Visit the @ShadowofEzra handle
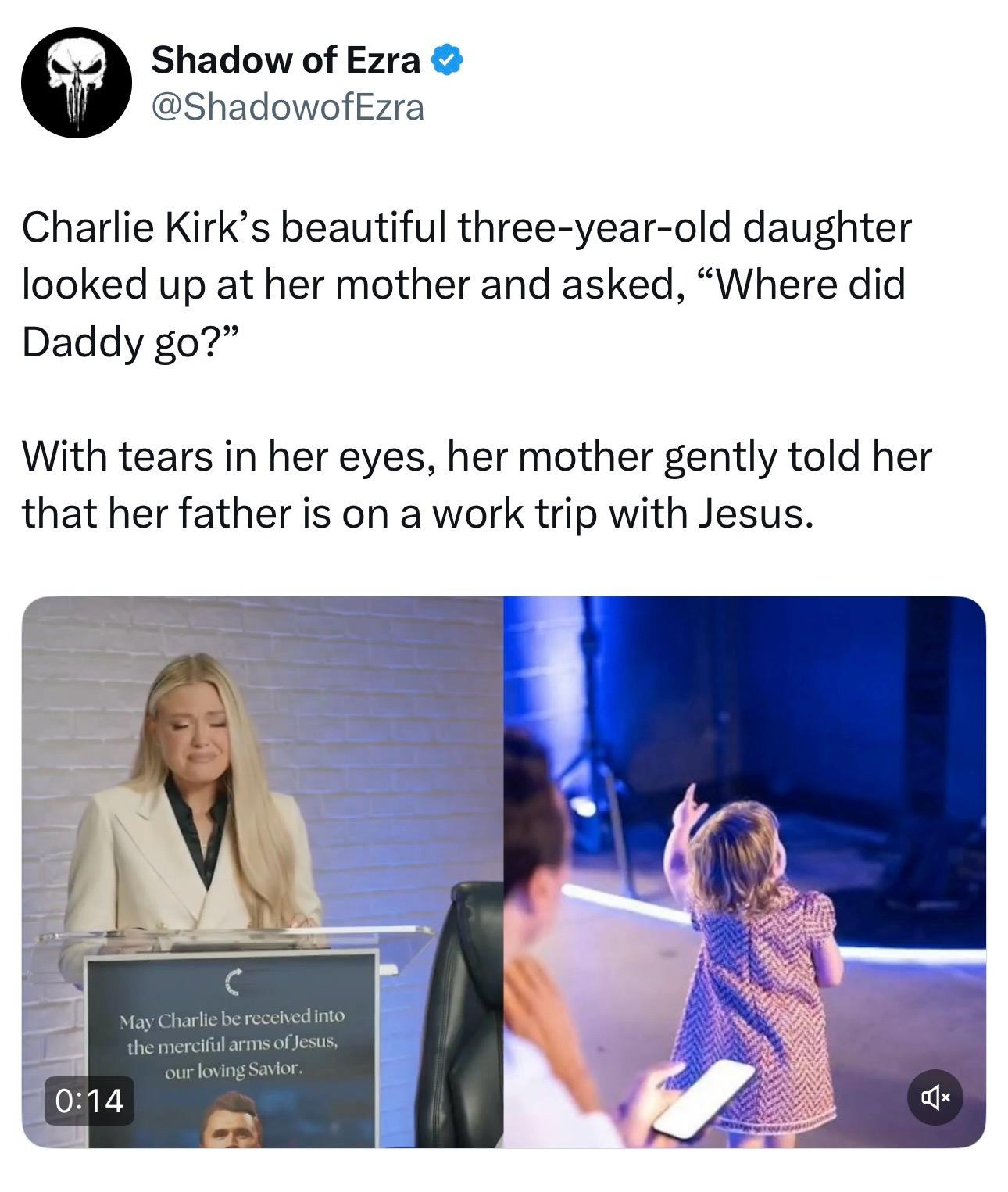This screenshot has height=1192, width=1008. click(288, 107)
